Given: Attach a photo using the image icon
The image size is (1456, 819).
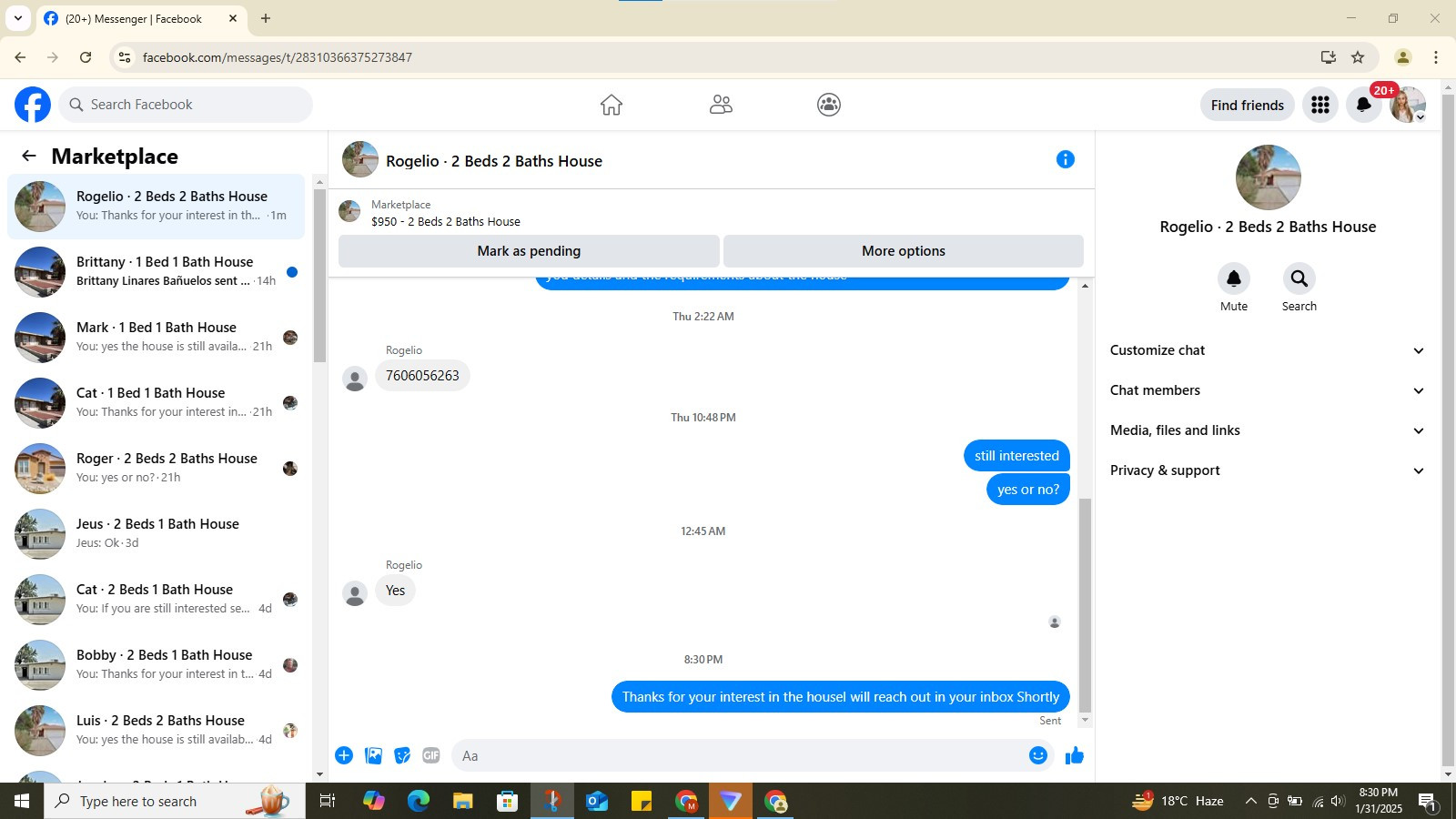Looking at the screenshot, I should pyautogui.click(x=373, y=755).
